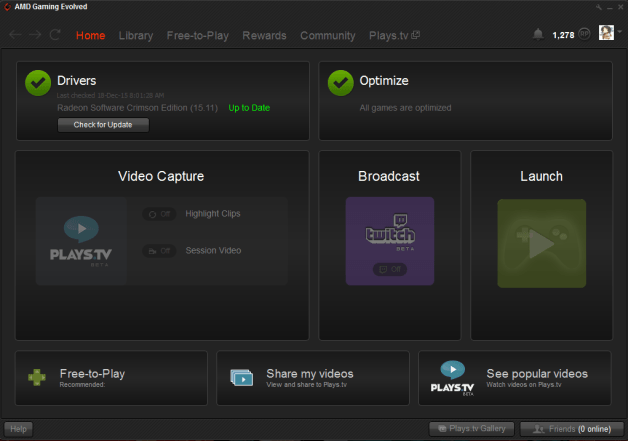The height and width of the screenshot is (441, 628).
Task: Toggle Session Video switch
Action: 157,251
